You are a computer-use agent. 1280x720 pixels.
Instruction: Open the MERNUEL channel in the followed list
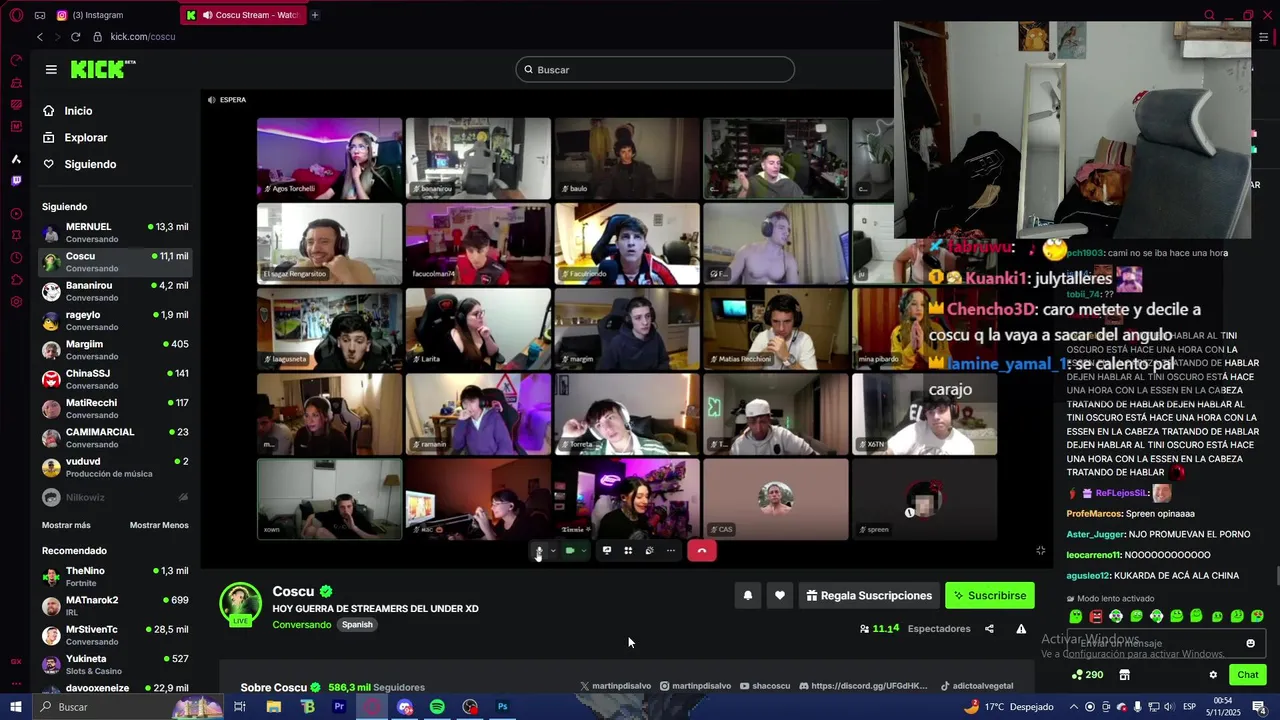[x=115, y=233]
